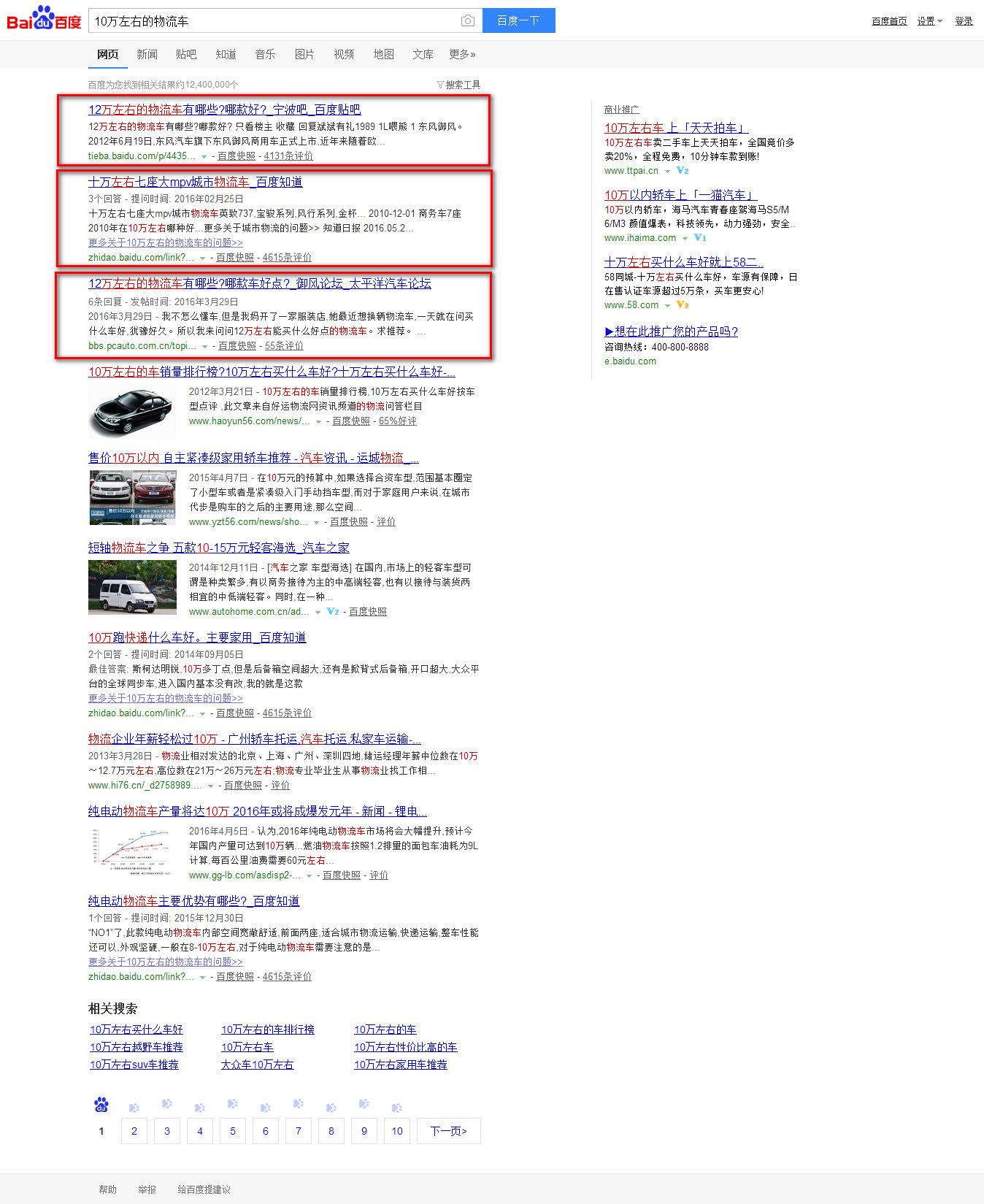Click V3 badge next to 58.com
The width and height of the screenshot is (984, 1204).
pos(683,305)
